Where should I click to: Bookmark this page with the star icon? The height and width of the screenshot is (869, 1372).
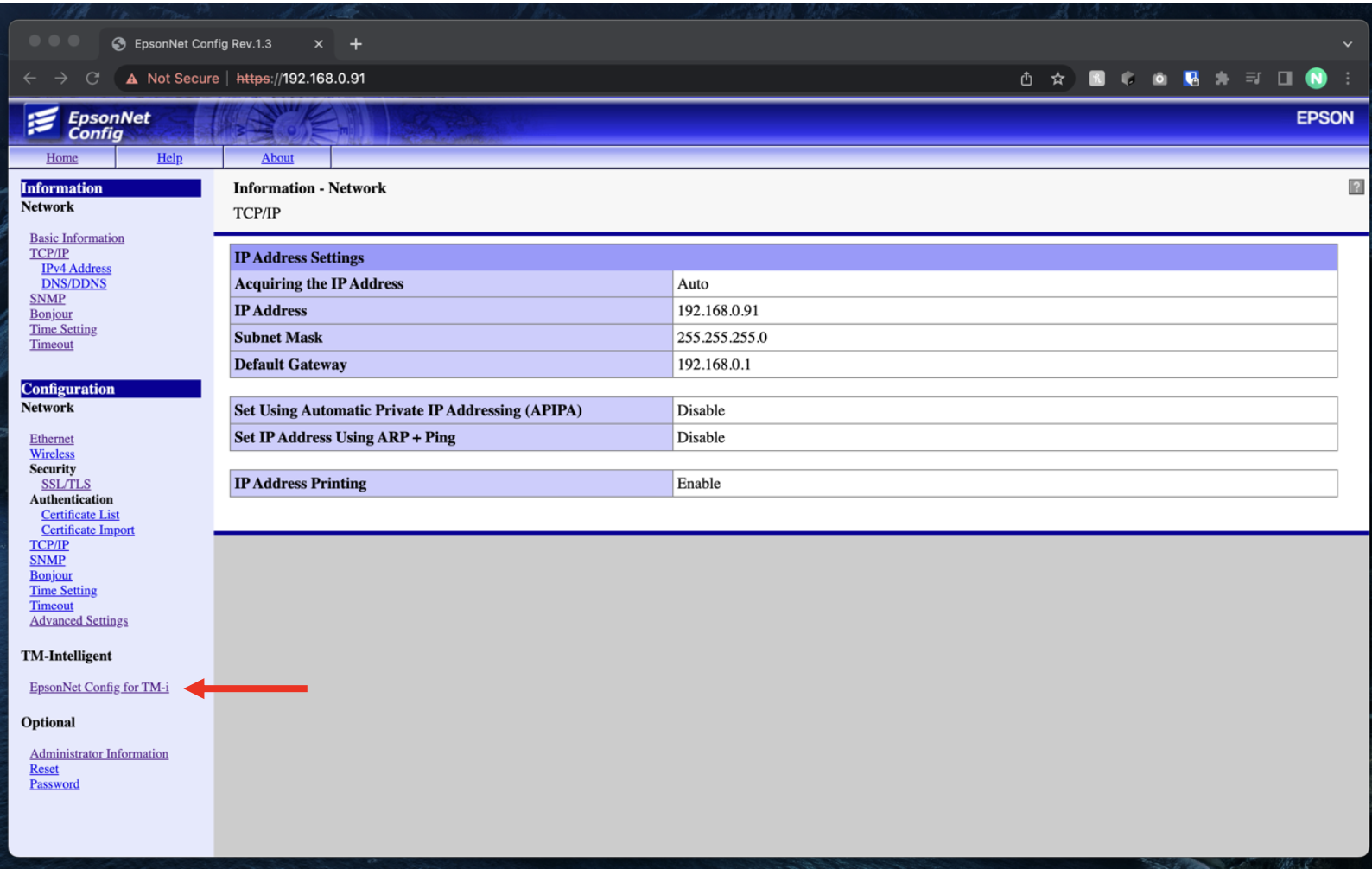tap(1058, 79)
